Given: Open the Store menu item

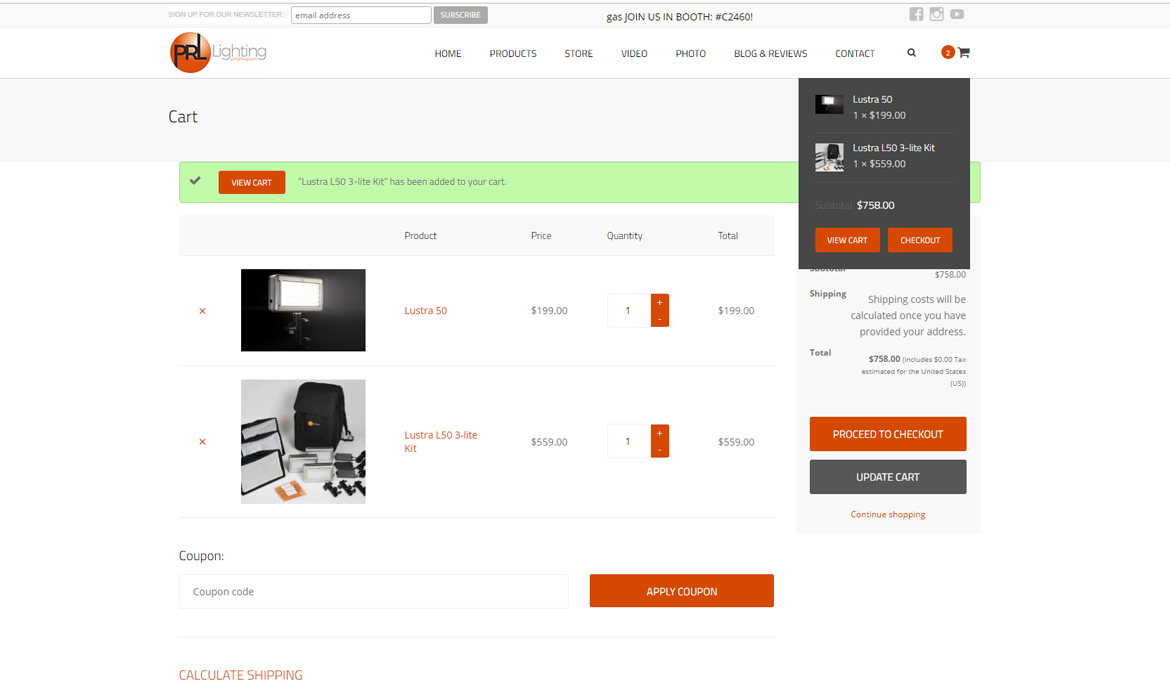Looking at the screenshot, I should 578,54.
